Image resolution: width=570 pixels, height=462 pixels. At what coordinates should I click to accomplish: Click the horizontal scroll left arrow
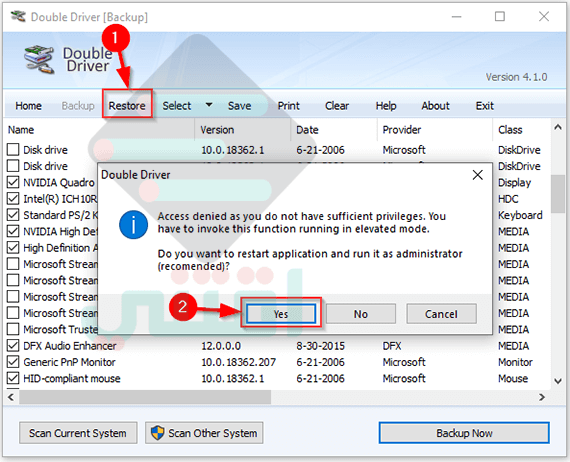(x=11, y=397)
